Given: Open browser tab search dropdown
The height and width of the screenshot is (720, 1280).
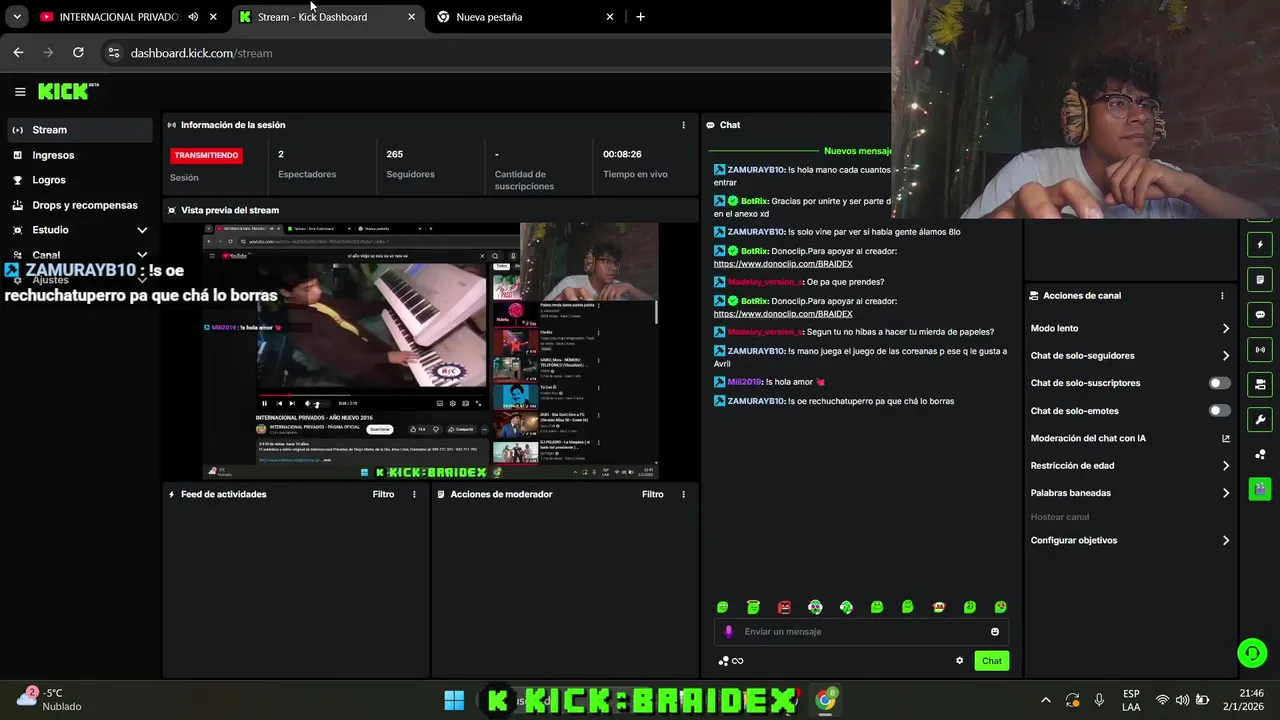Looking at the screenshot, I should coord(17,17).
